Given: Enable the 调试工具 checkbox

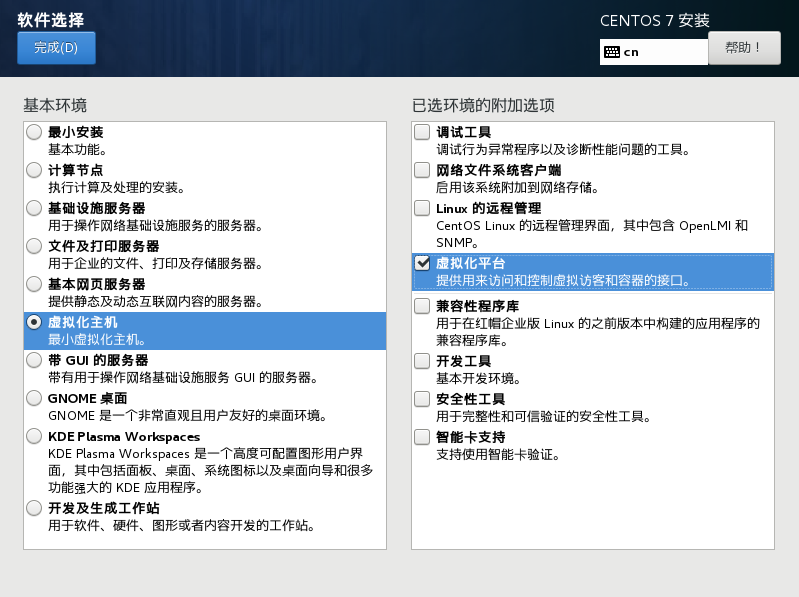Looking at the screenshot, I should (x=422, y=132).
